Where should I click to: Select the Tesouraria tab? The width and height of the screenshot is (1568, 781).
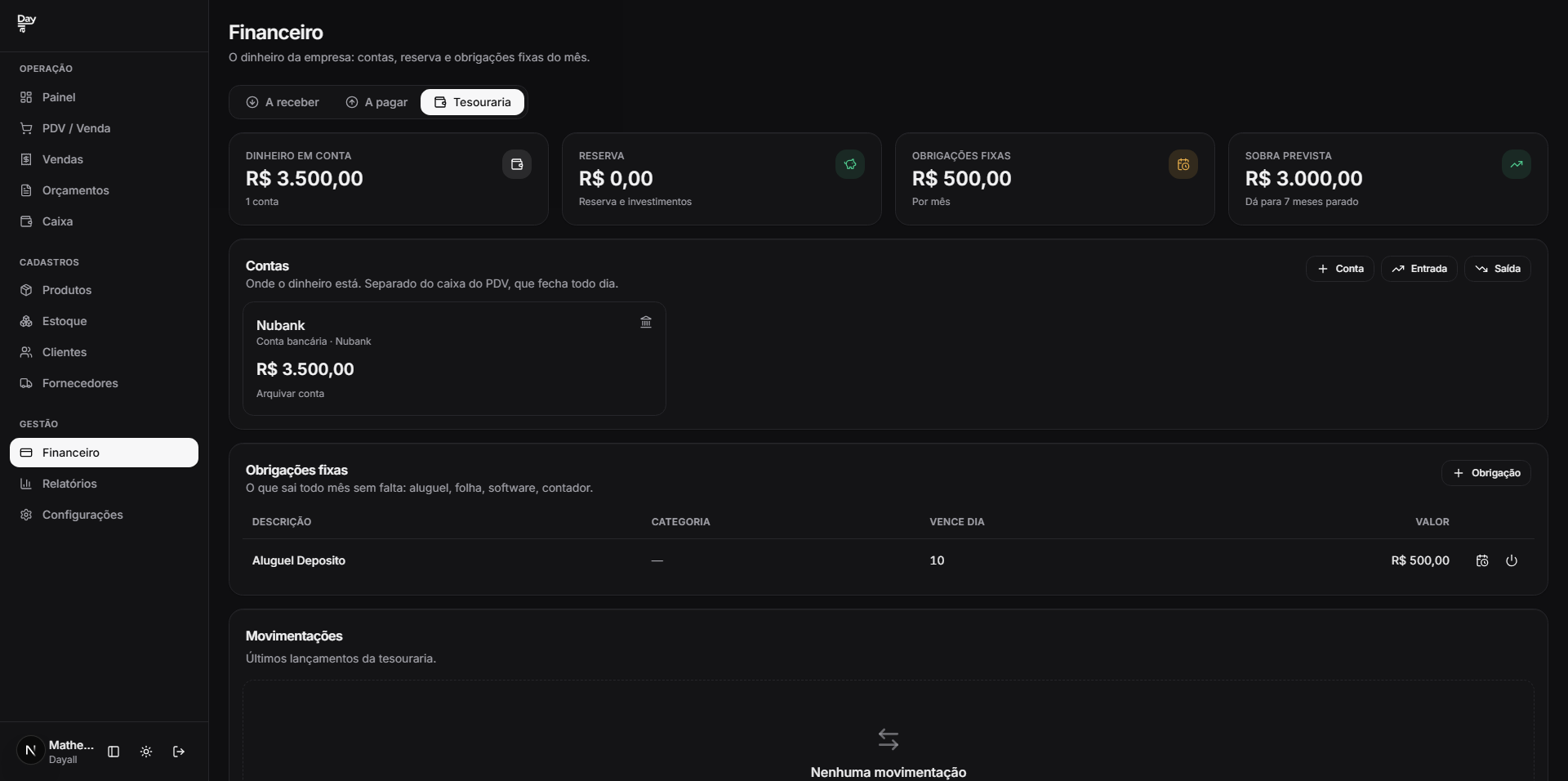click(x=472, y=102)
